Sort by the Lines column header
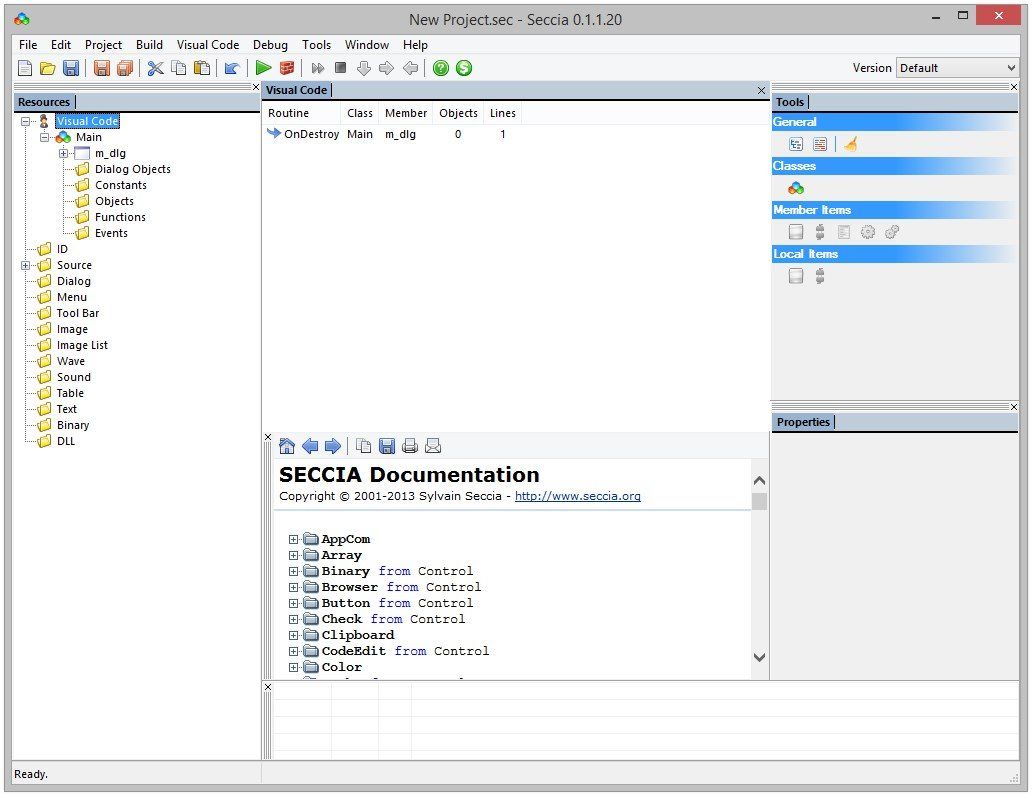 pyautogui.click(x=503, y=113)
